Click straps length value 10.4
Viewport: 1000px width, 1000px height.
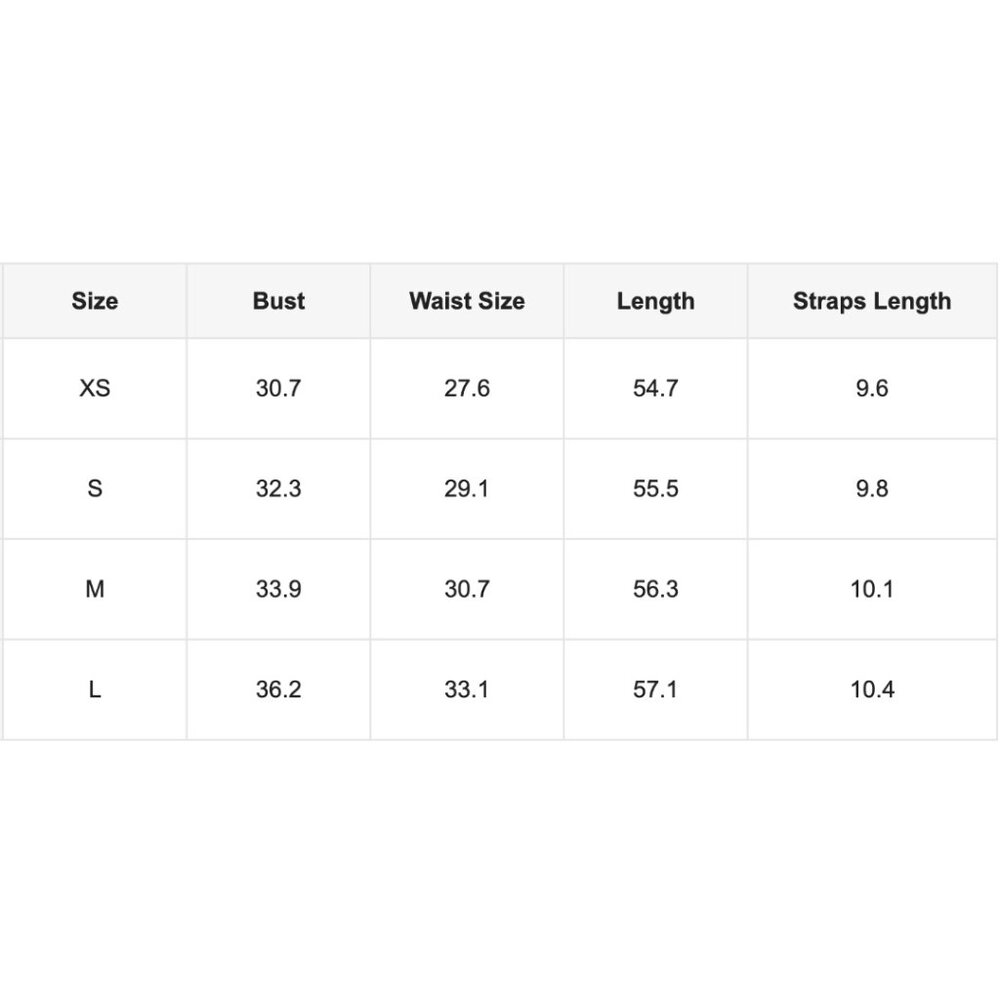872,689
